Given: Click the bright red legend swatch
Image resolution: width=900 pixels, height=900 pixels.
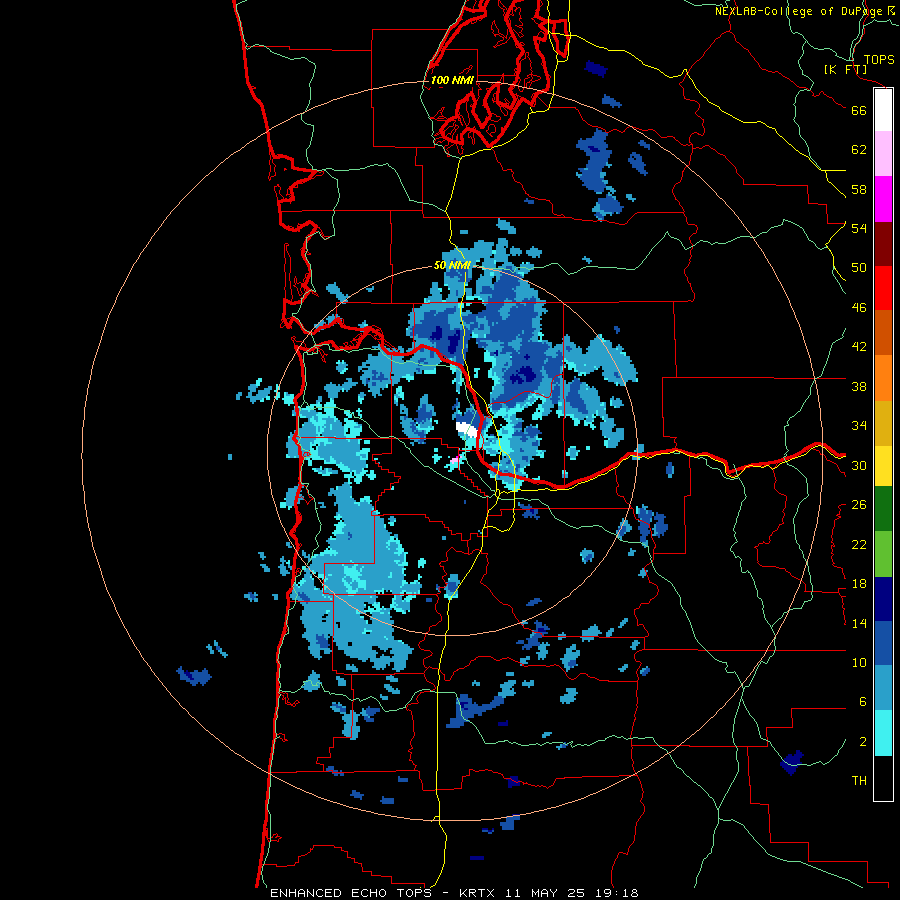Looking at the screenshot, I should [883, 288].
